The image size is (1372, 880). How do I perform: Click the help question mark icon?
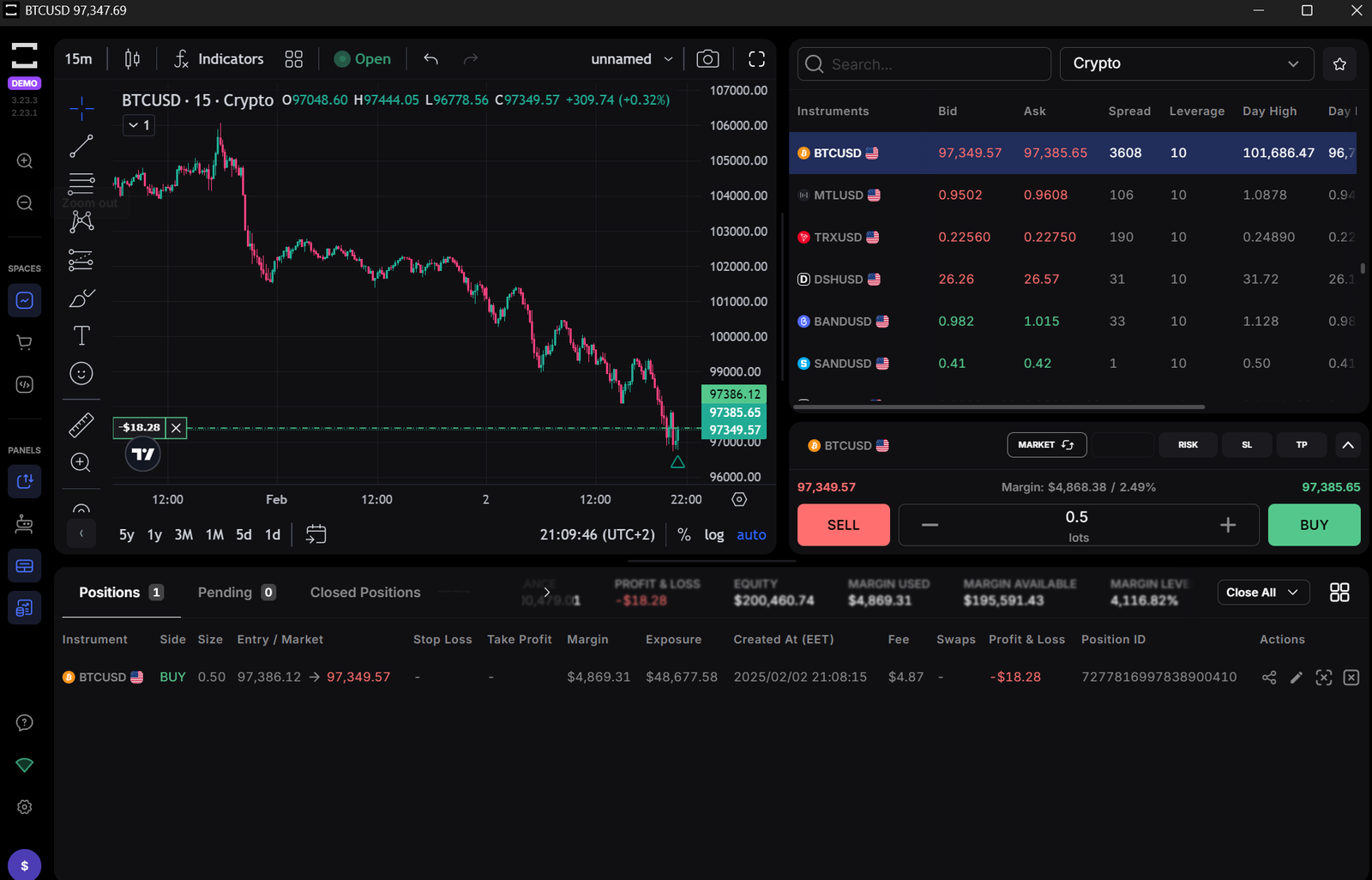tap(25, 723)
